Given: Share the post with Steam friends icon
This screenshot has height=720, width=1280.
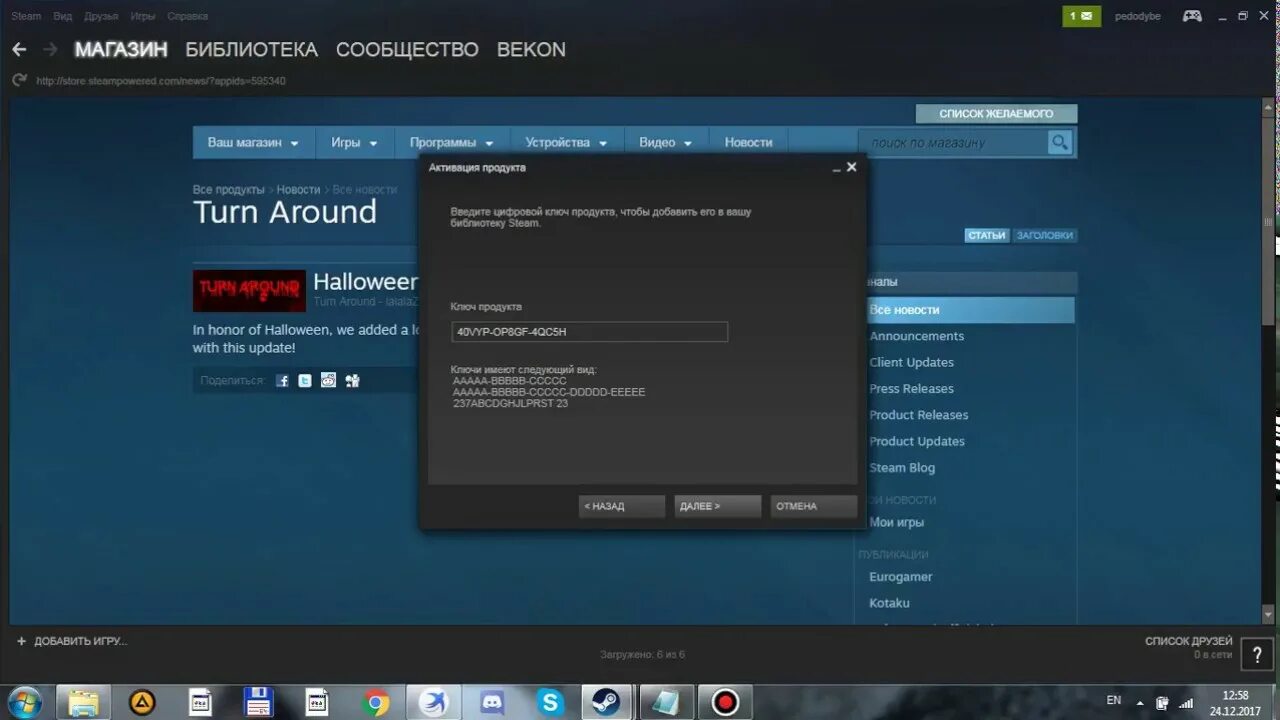Looking at the screenshot, I should [352, 381].
